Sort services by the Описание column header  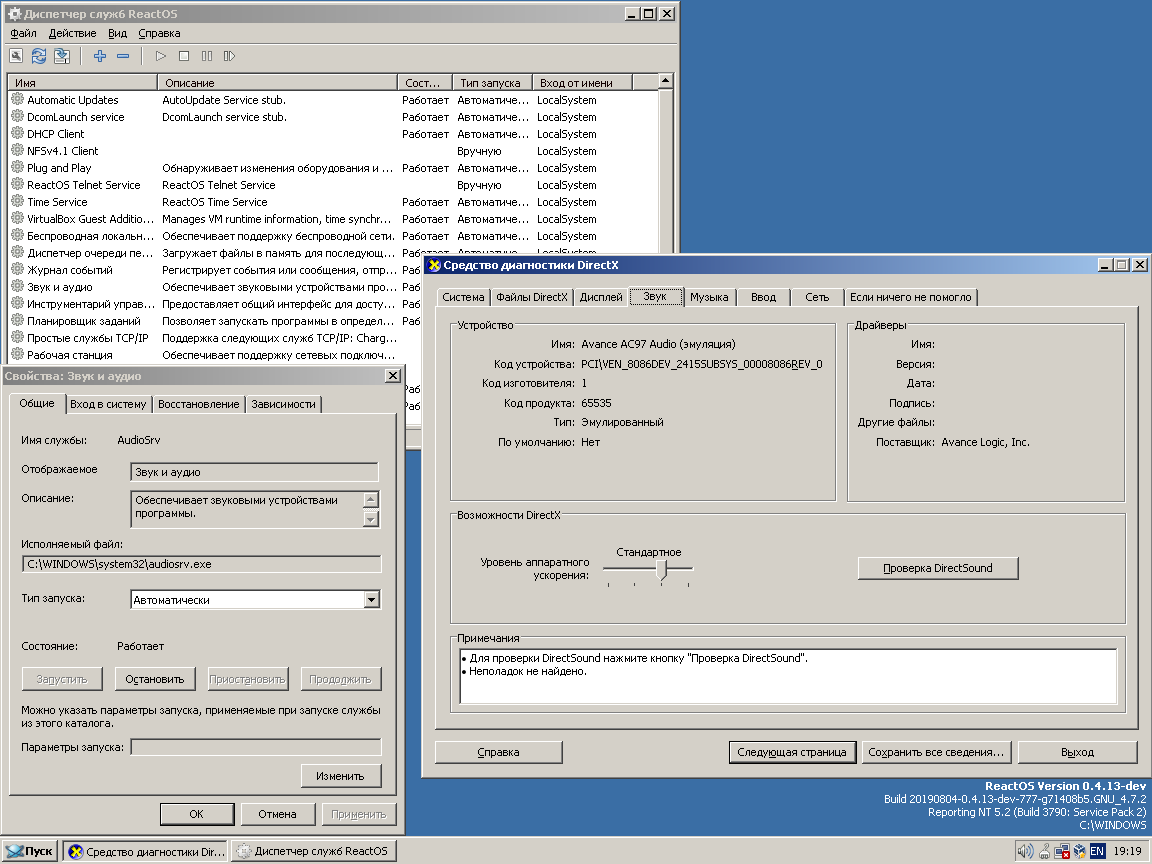click(277, 82)
